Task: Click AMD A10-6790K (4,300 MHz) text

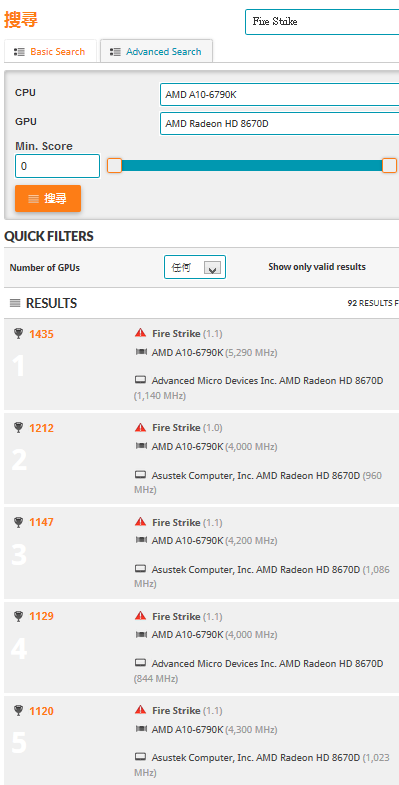Action: tap(214, 730)
